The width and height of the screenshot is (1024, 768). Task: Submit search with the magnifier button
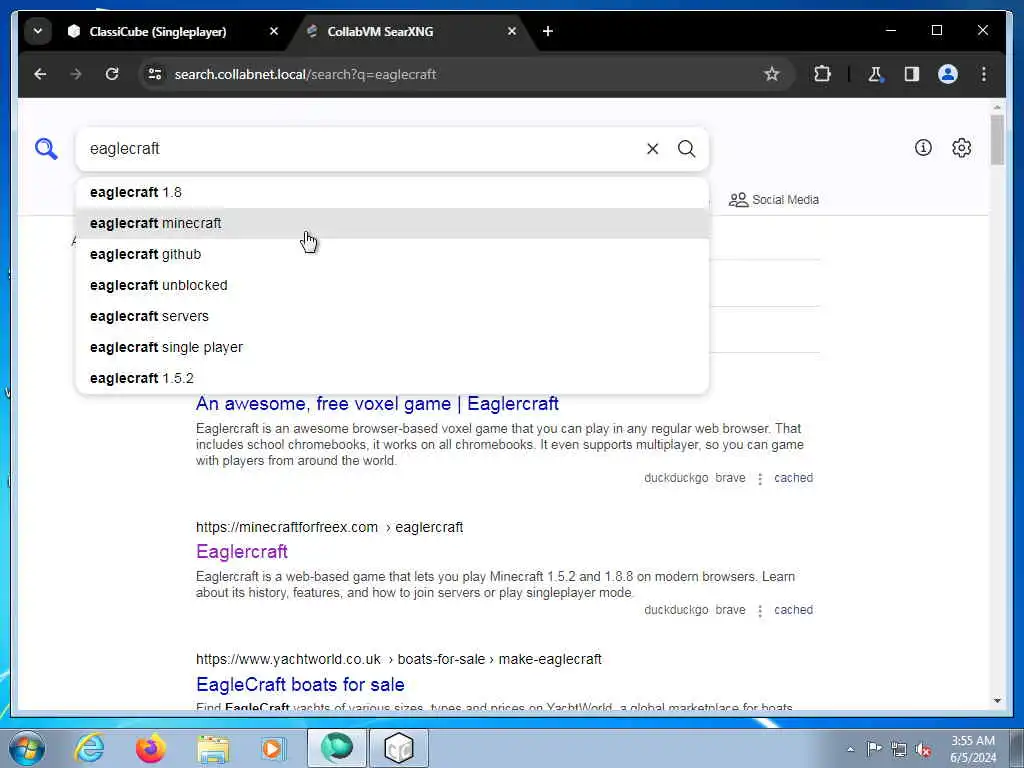tap(686, 149)
